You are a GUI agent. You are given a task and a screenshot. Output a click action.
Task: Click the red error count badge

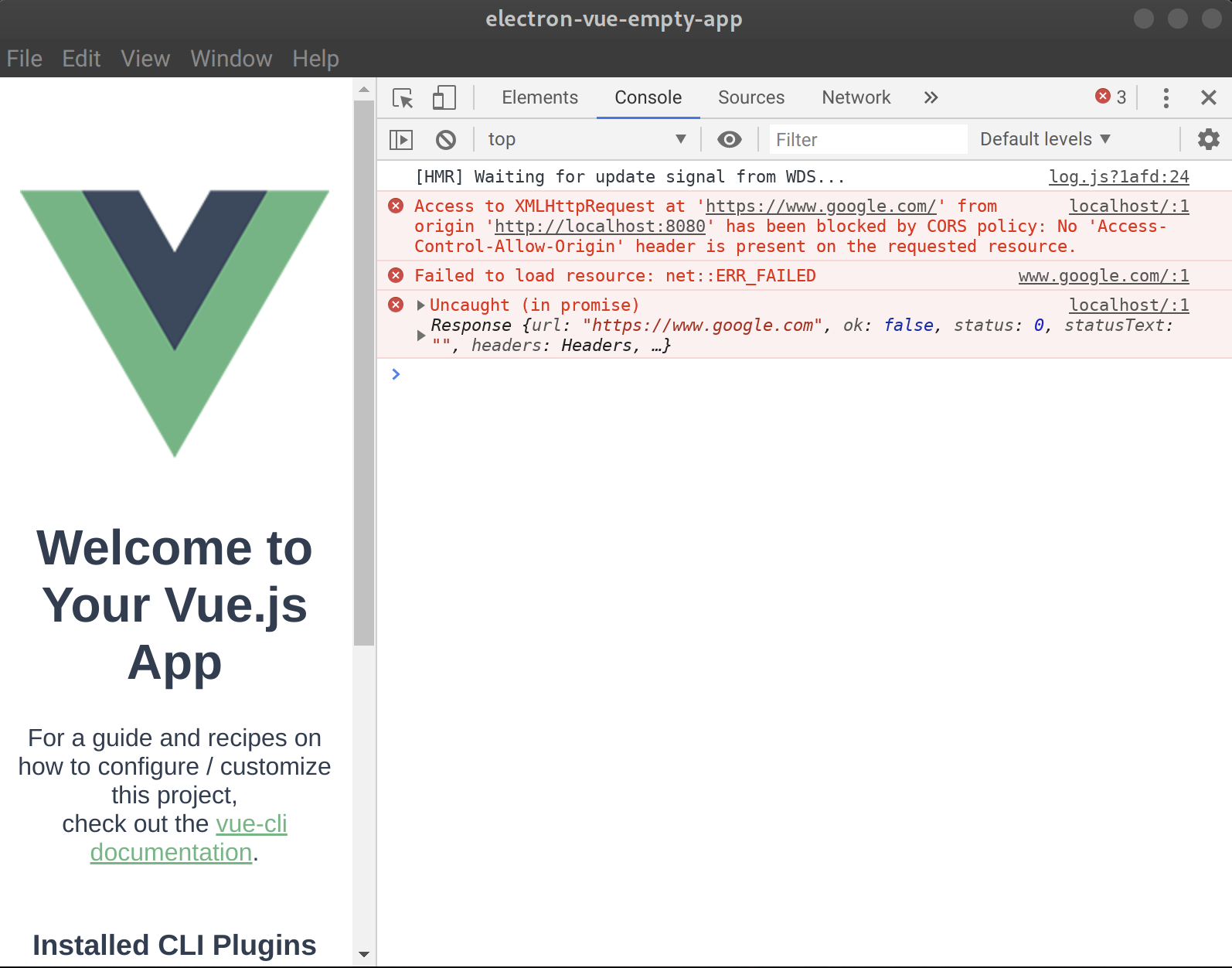click(1111, 97)
